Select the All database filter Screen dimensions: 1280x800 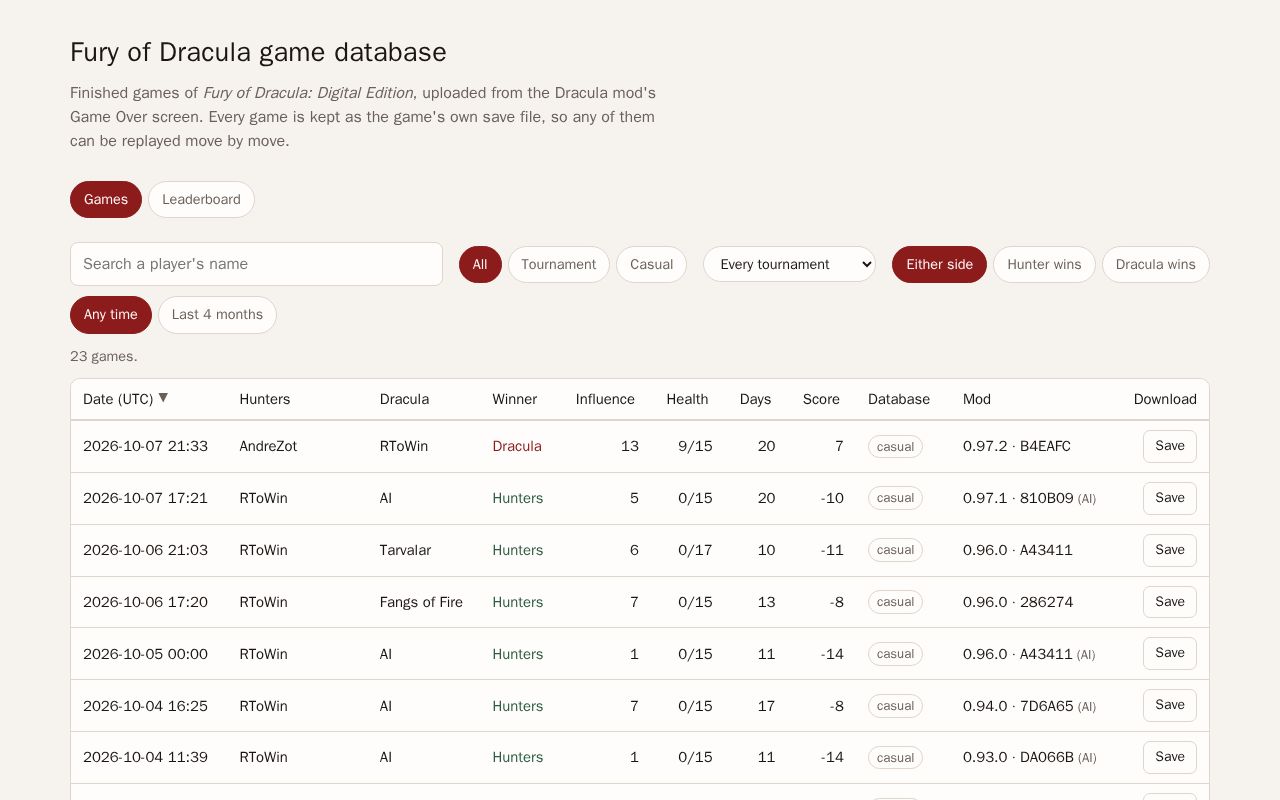(480, 264)
